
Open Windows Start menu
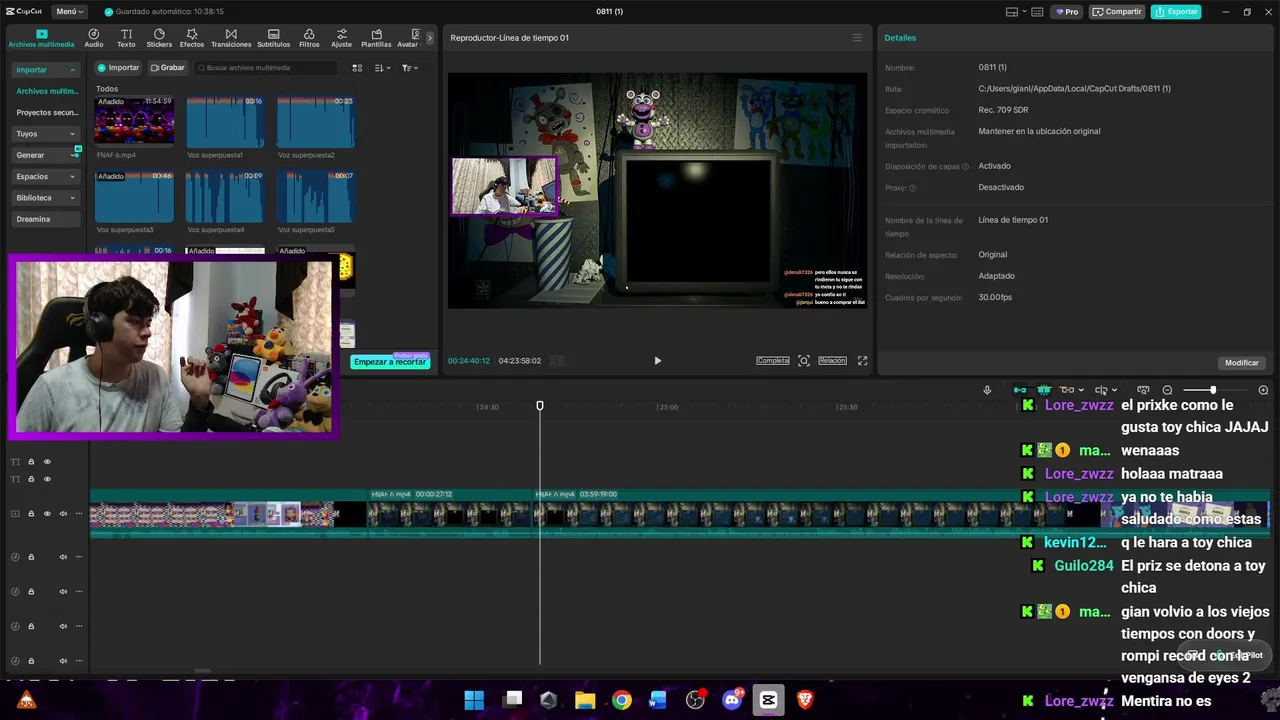pos(474,700)
